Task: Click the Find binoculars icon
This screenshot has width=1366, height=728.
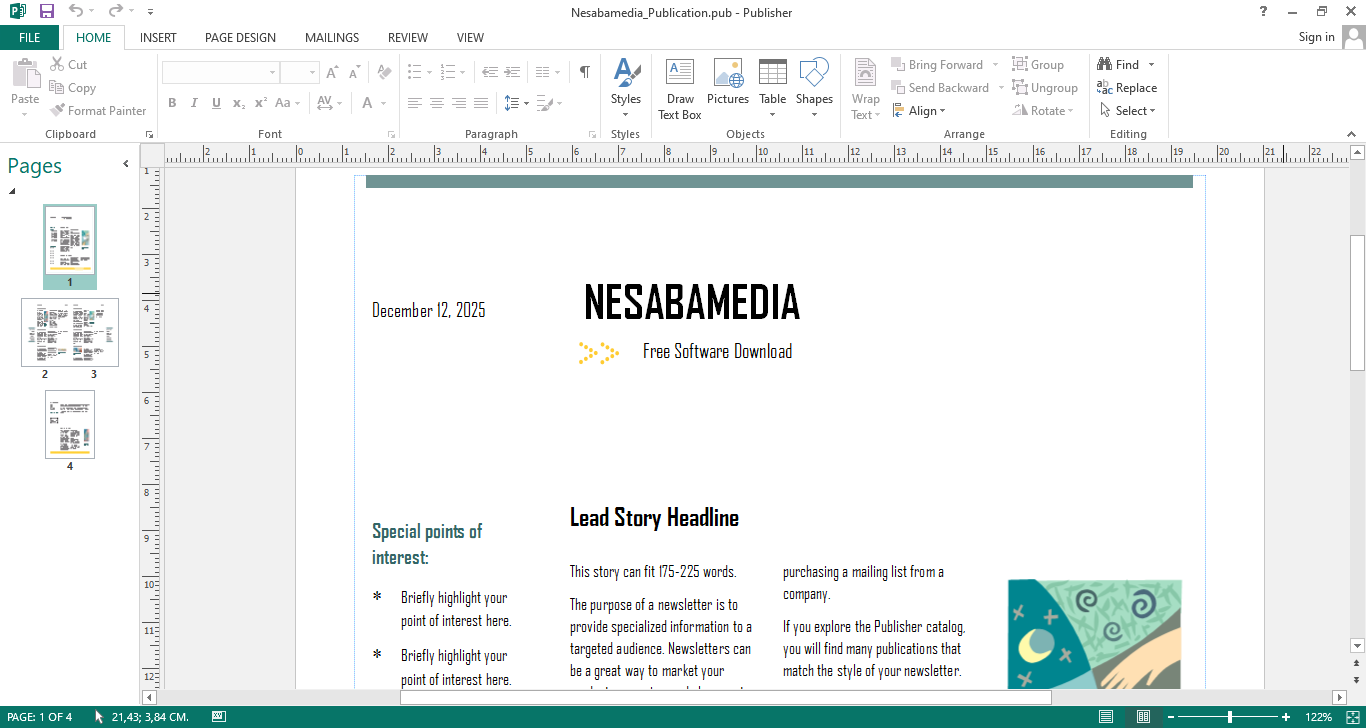Action: click(1105, 65)
